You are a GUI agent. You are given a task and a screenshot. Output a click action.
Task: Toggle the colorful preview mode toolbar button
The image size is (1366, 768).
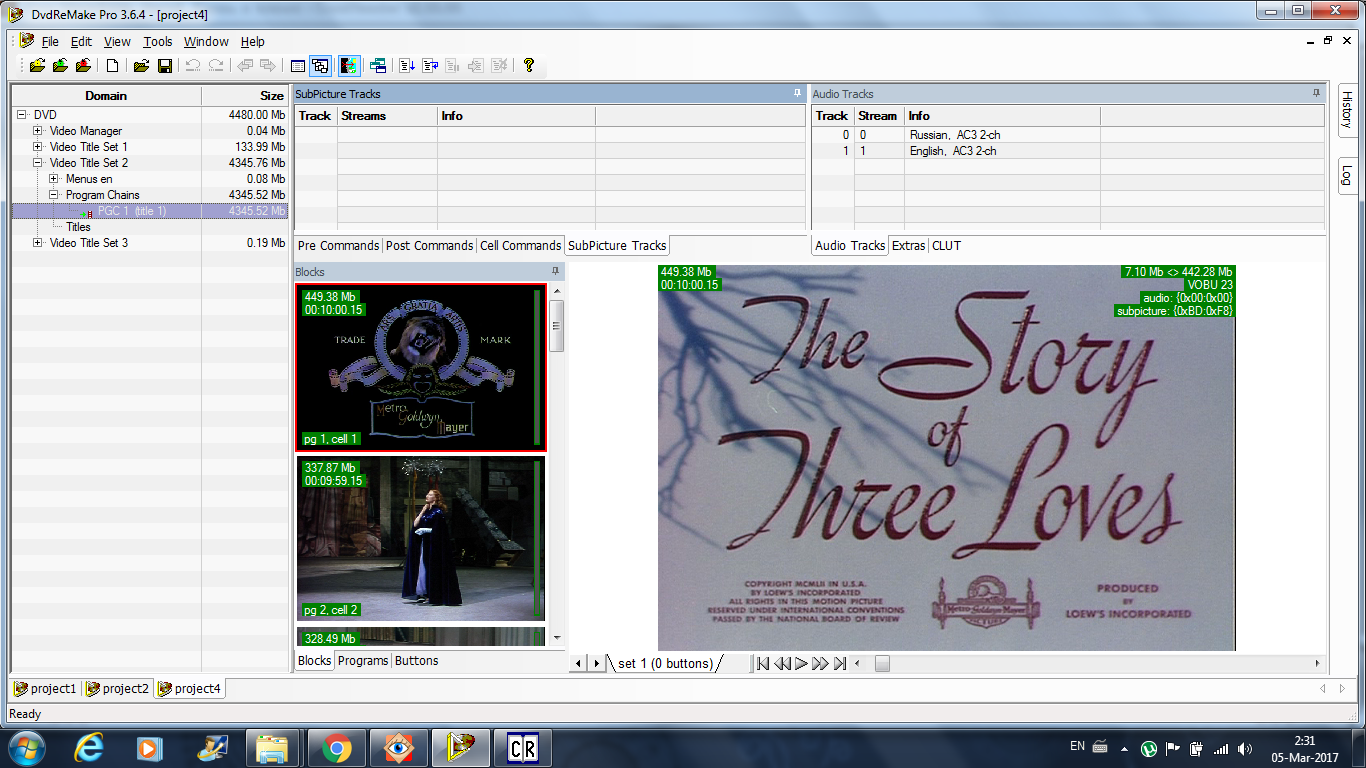349,66
